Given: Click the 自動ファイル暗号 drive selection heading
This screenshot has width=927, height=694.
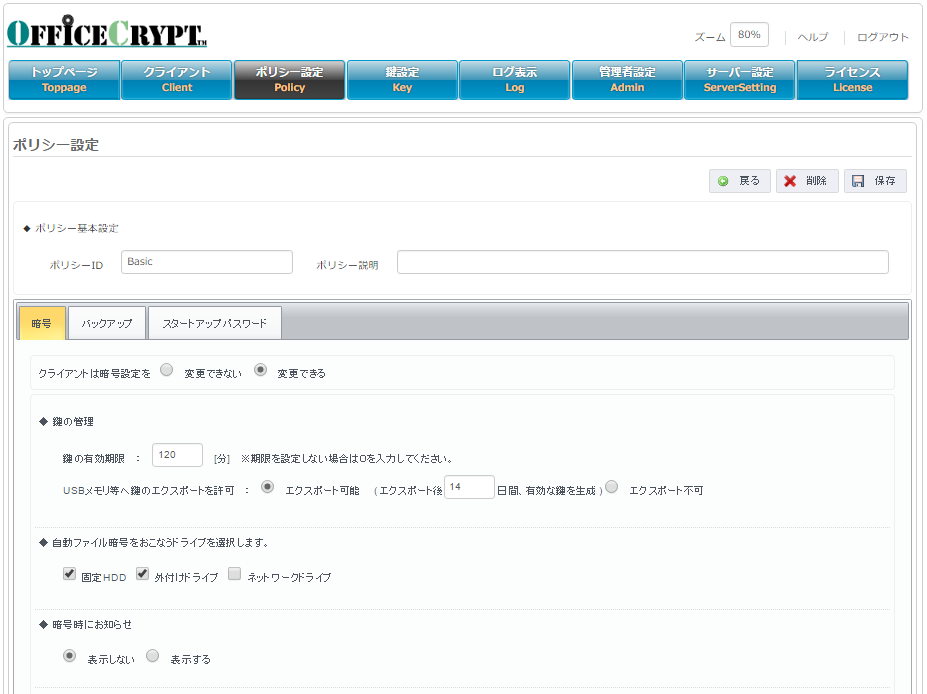Looking at the screenshot, I should pyautogui.click(x=160, y=543).
